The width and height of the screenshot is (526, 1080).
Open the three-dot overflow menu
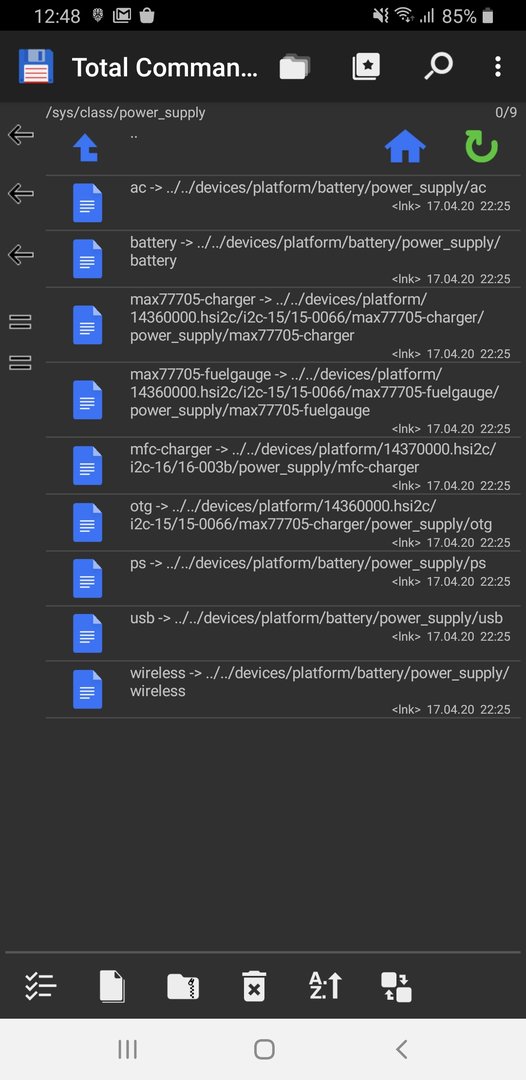pyautogui.click(x=498, y=67)
